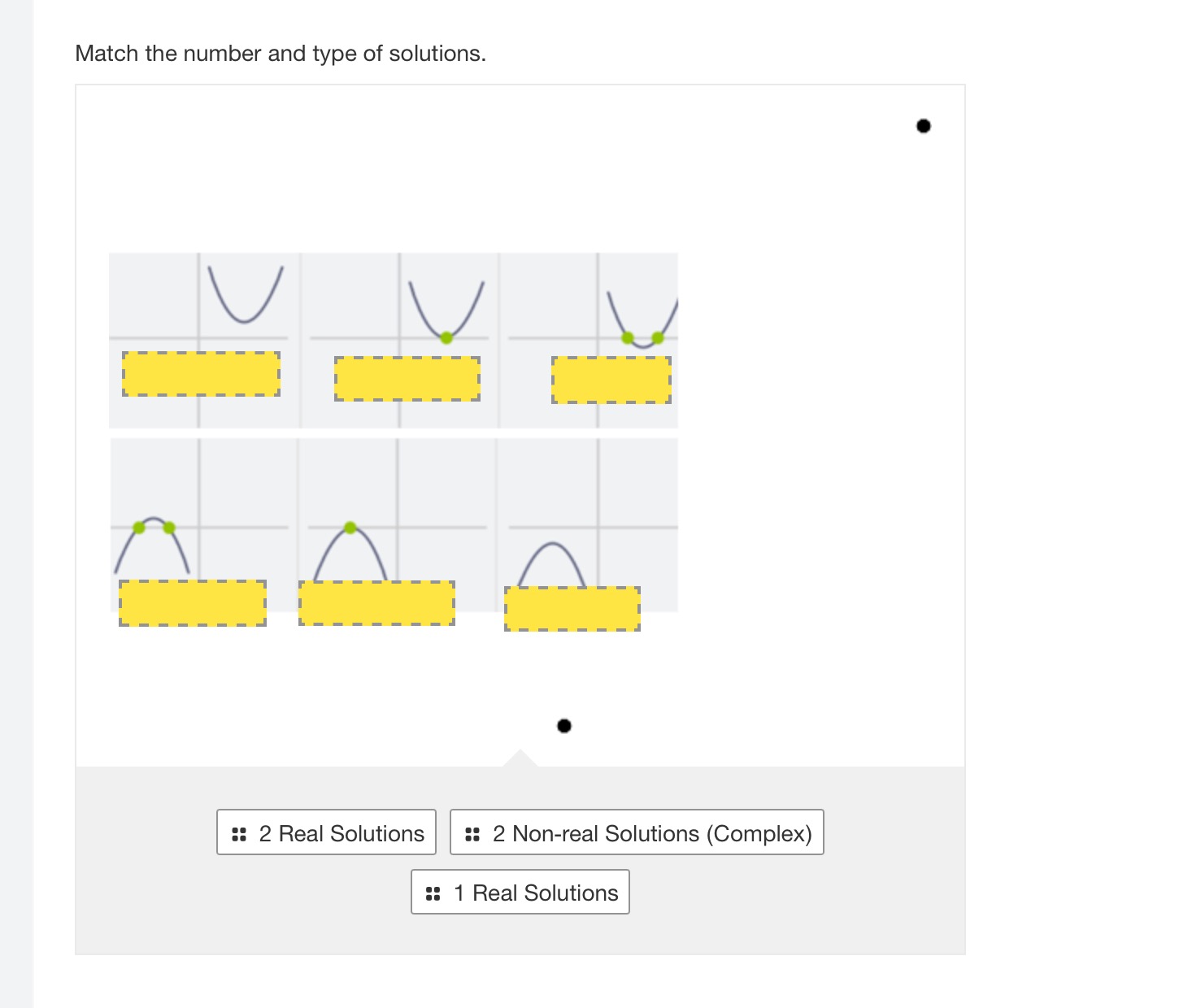Click drag handle icon on 2 Real Solutions
Screen dimensions: 1179x1008
coord(239,834)
